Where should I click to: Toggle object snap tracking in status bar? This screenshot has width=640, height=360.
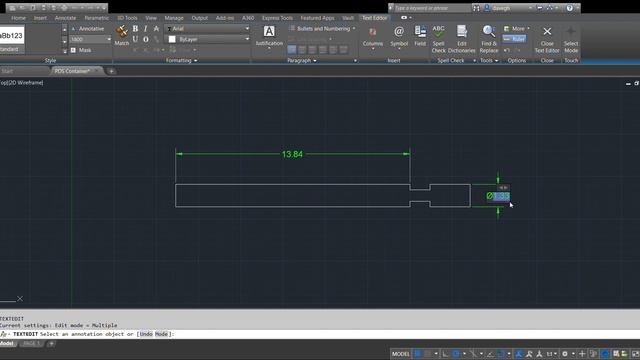[490, 353]
